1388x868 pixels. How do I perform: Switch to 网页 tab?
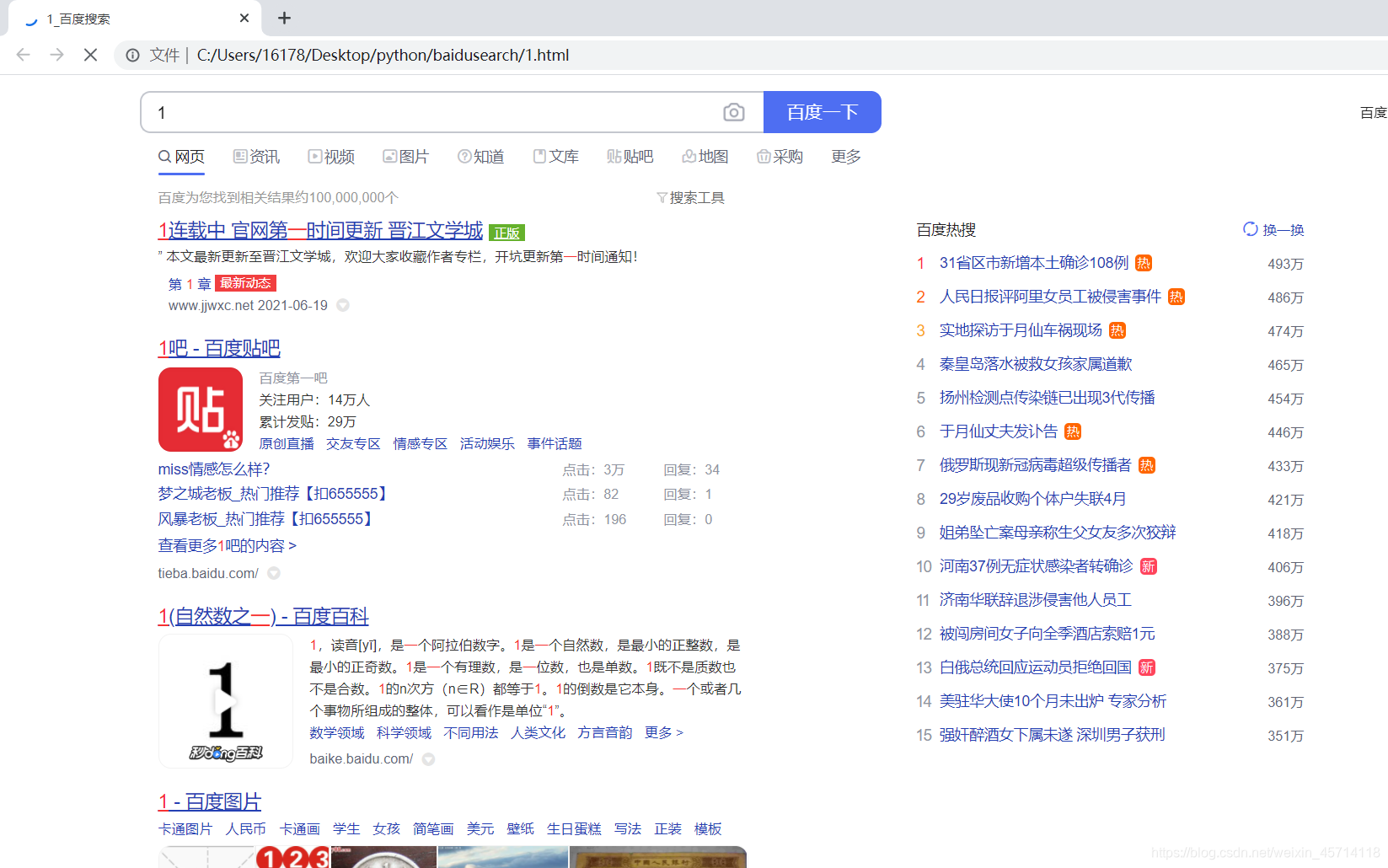(181, 157)
